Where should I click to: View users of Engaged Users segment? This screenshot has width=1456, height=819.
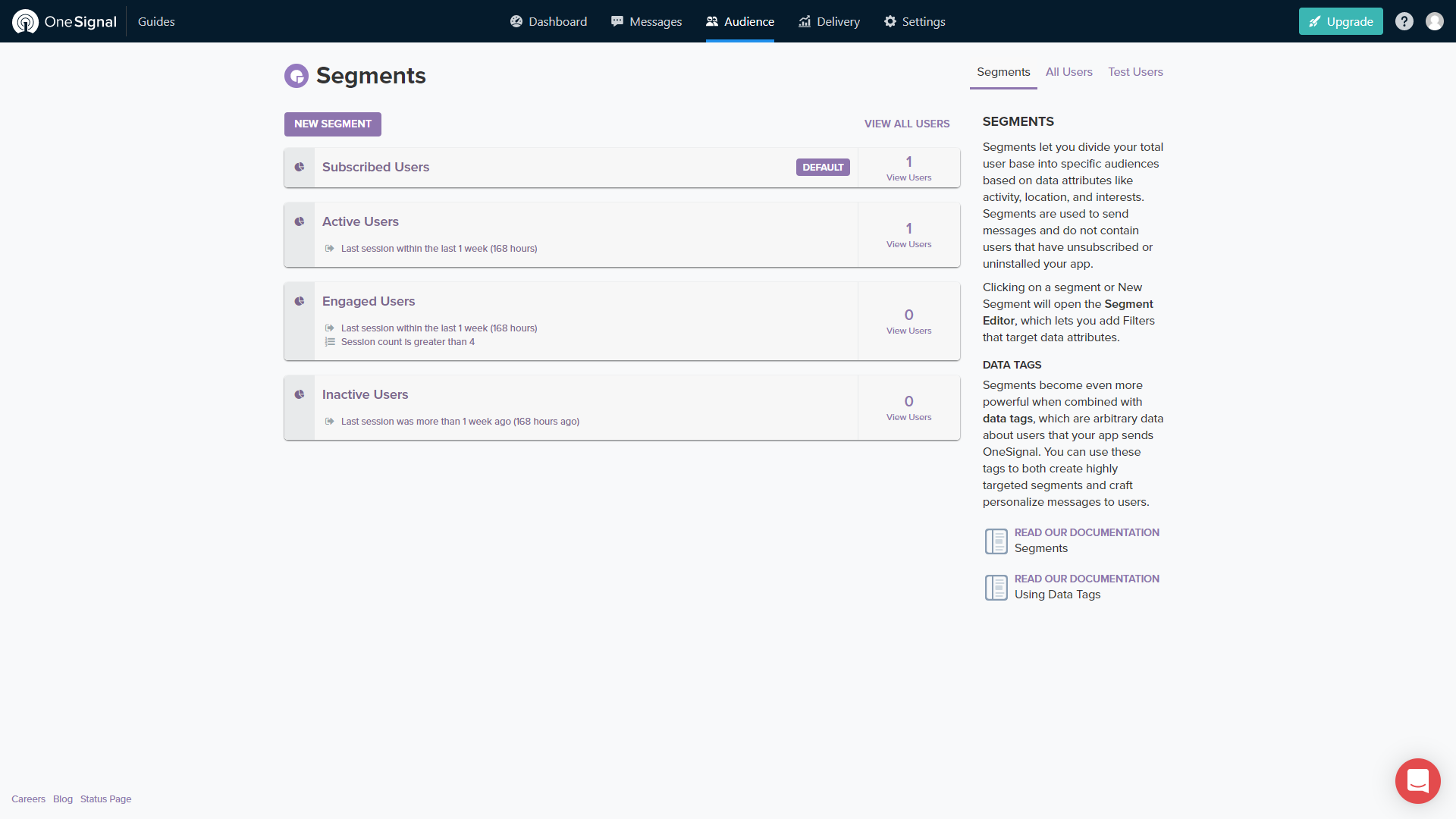pos(908,331)
